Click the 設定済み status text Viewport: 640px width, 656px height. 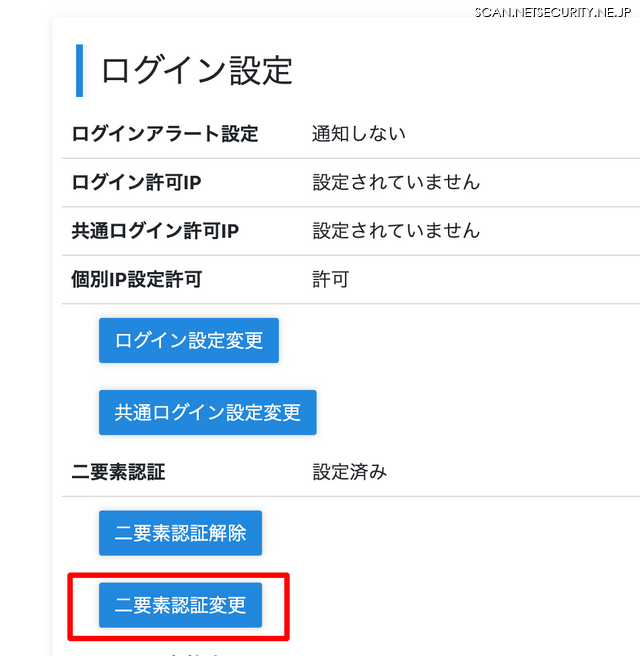pos(350,472)
